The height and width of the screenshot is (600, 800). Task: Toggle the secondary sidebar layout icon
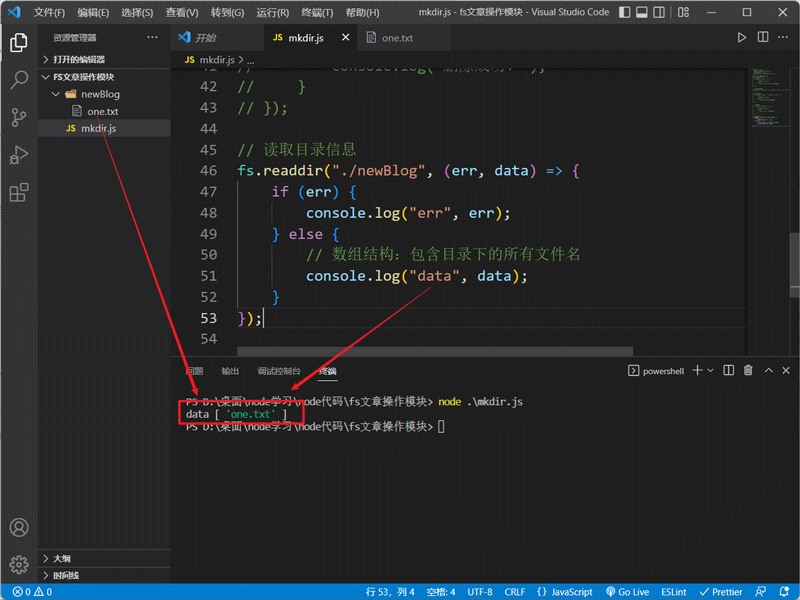(659, 12)
